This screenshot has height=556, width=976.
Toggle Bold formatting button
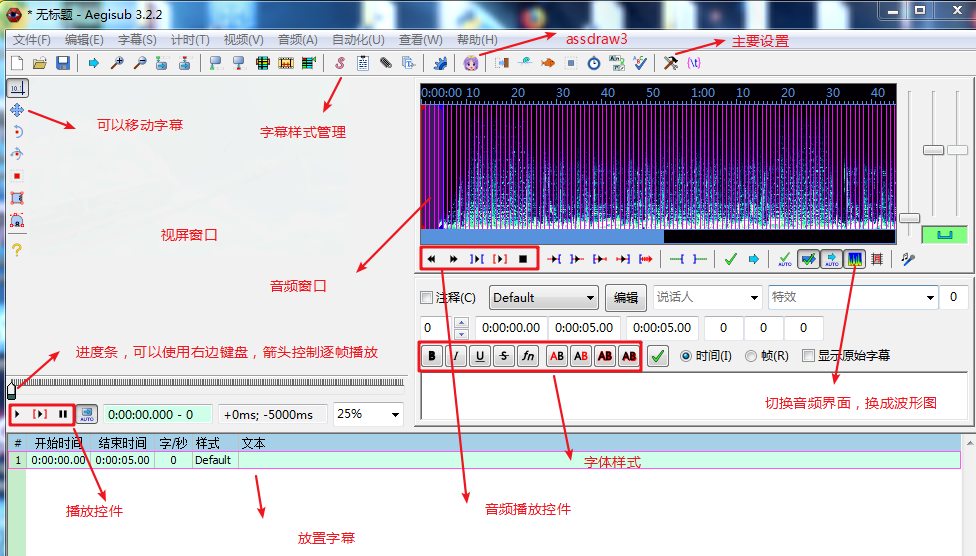[x=431, y=356]
